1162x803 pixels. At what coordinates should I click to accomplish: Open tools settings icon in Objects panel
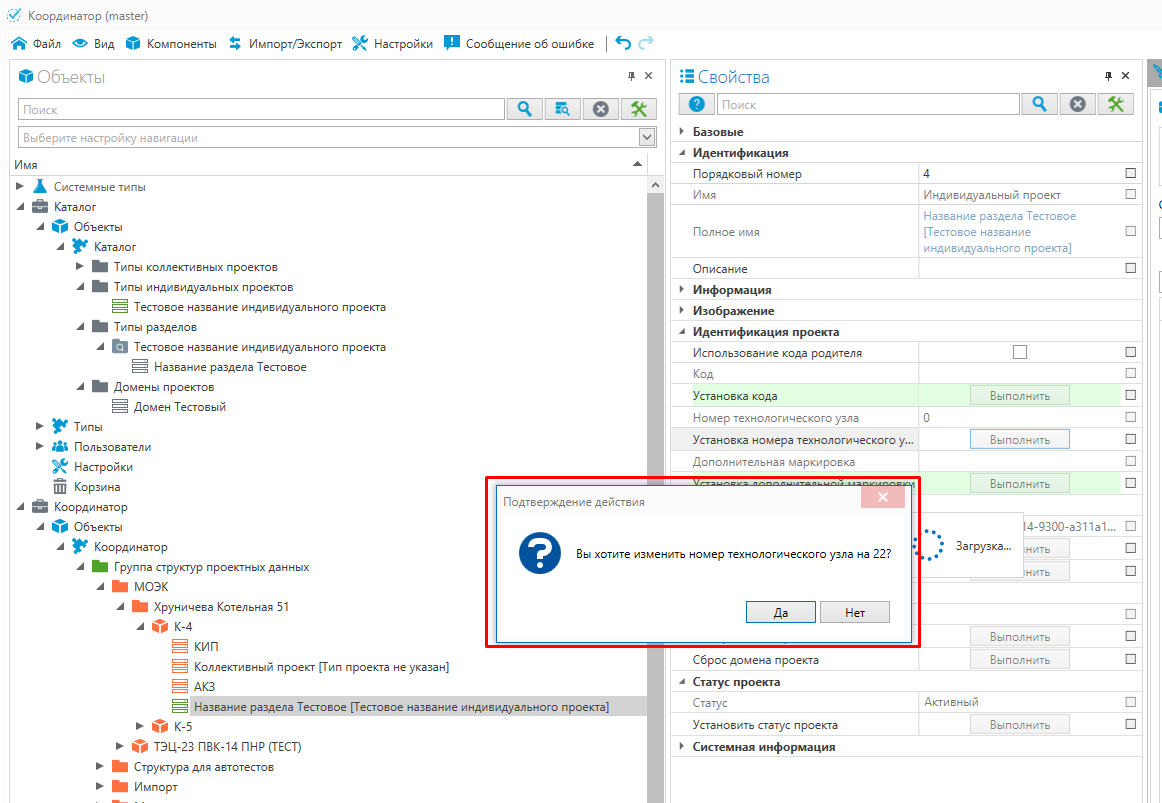639,109
